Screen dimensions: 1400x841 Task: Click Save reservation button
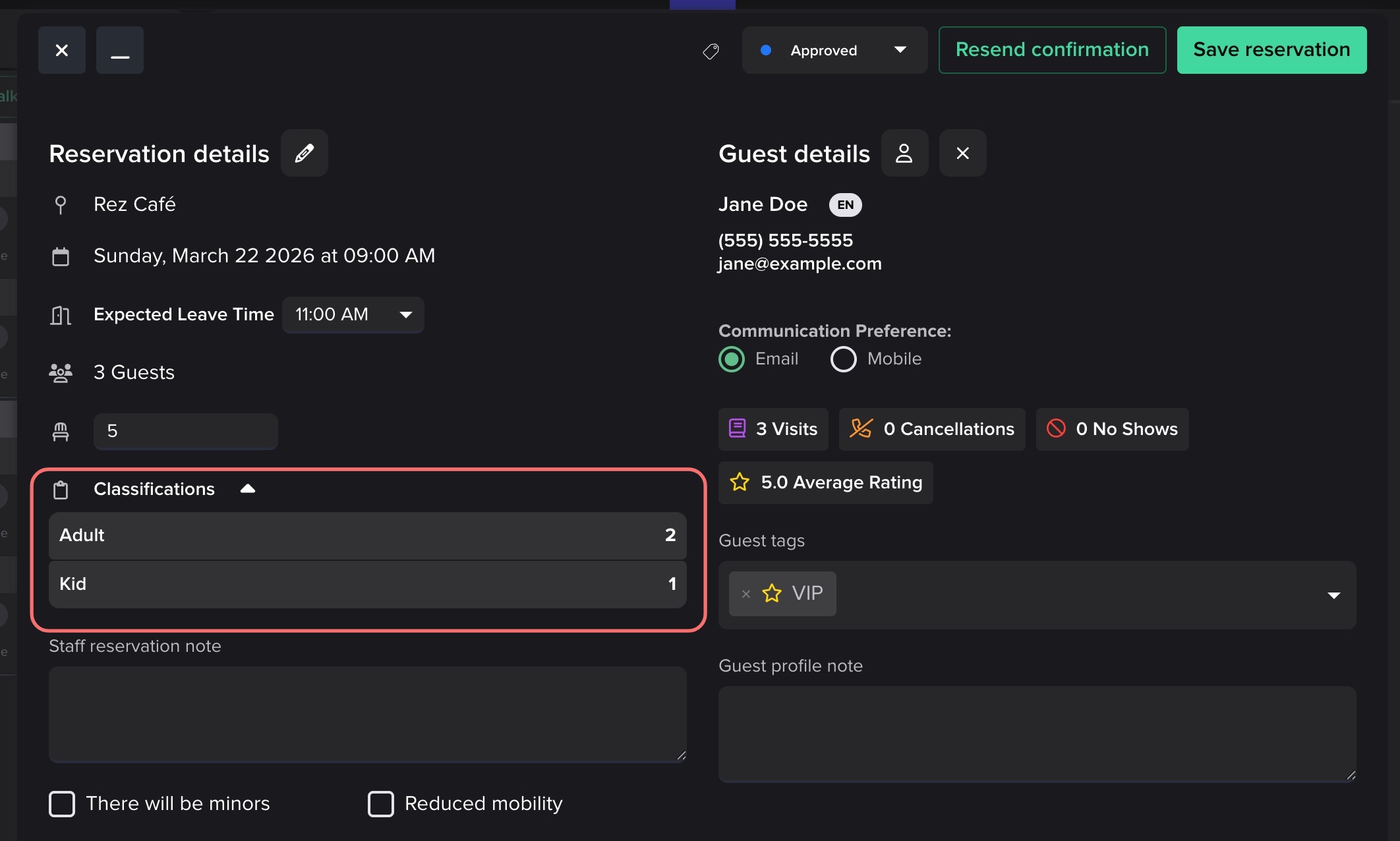click(x=1271, y=50)
